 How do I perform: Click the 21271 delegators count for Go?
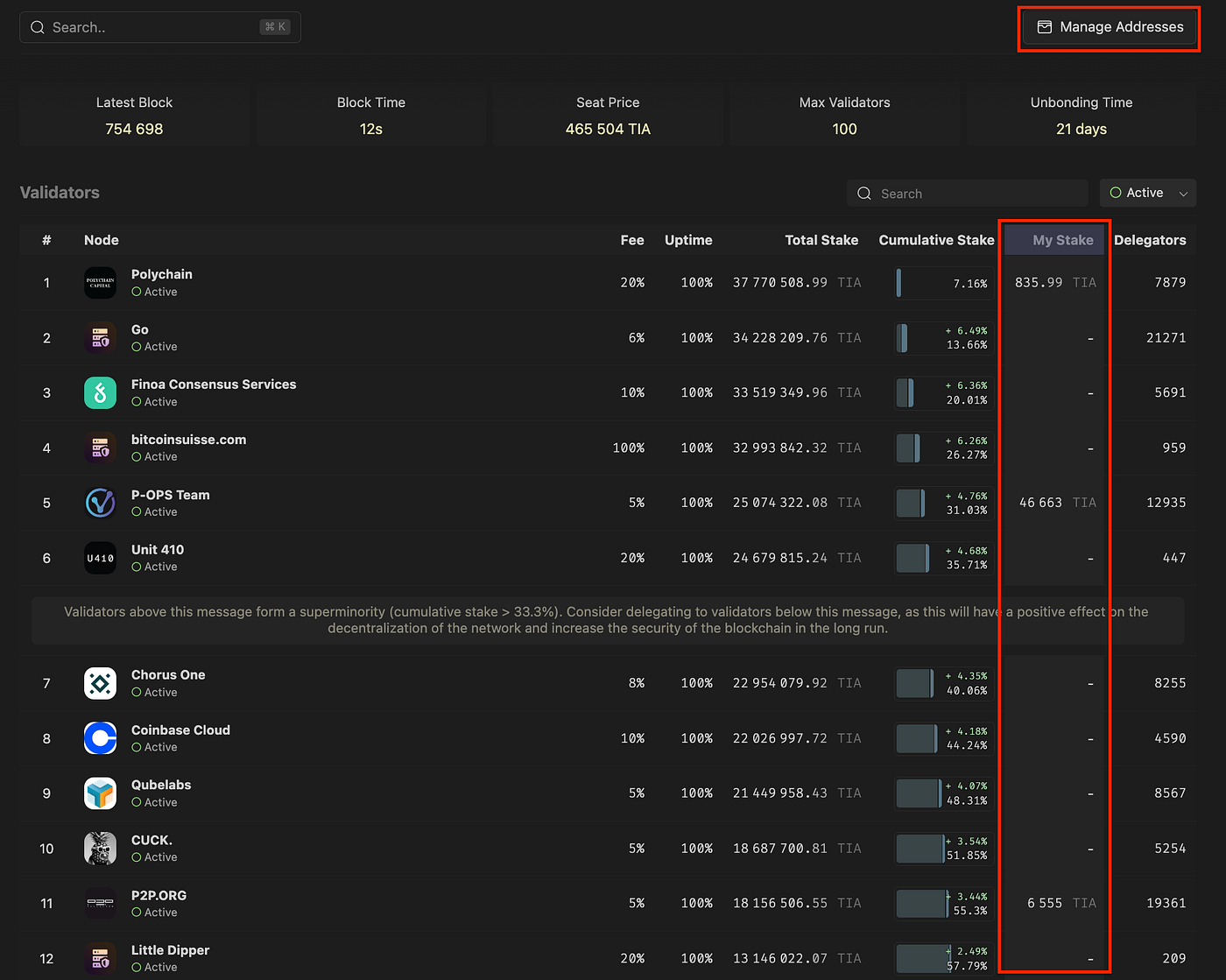1166,338
